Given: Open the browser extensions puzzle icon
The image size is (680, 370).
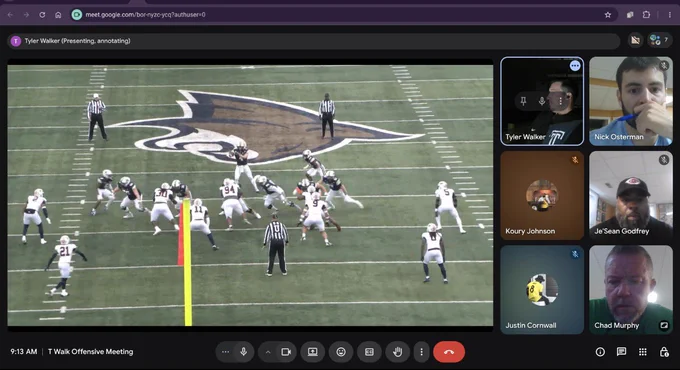Looking at the screenshot, I should (x=646, y=15).
